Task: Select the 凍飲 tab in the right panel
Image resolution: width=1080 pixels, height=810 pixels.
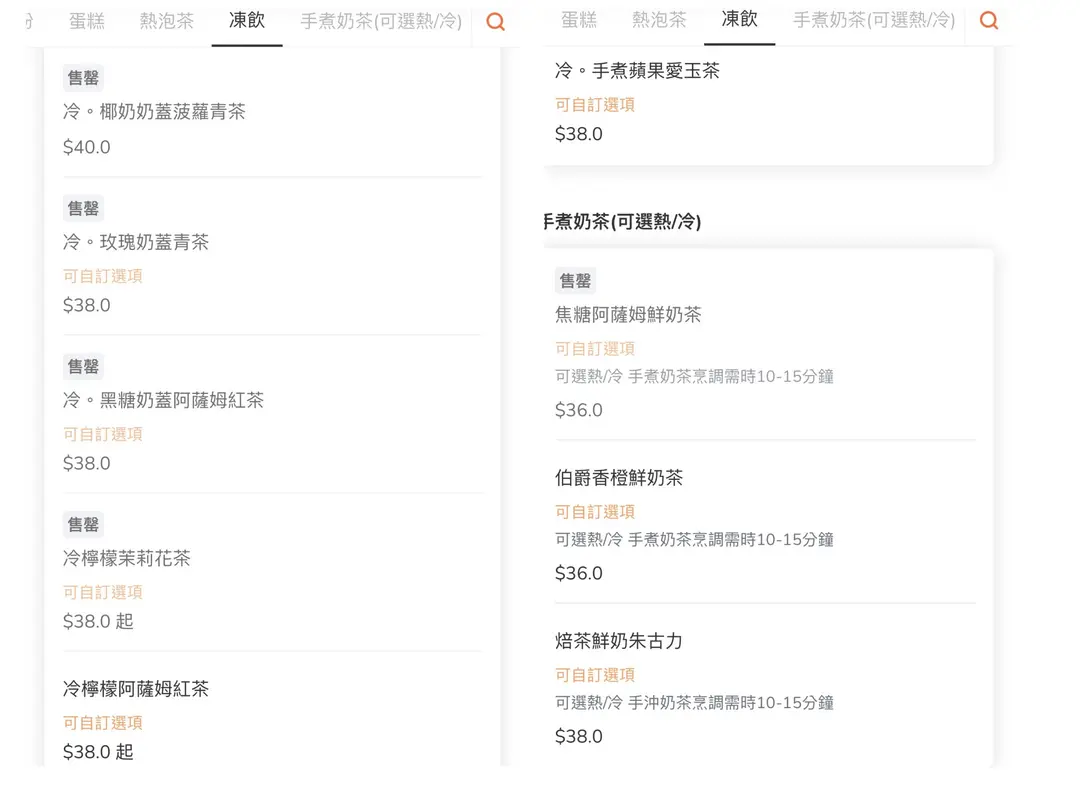Action: tap(739, 19)
